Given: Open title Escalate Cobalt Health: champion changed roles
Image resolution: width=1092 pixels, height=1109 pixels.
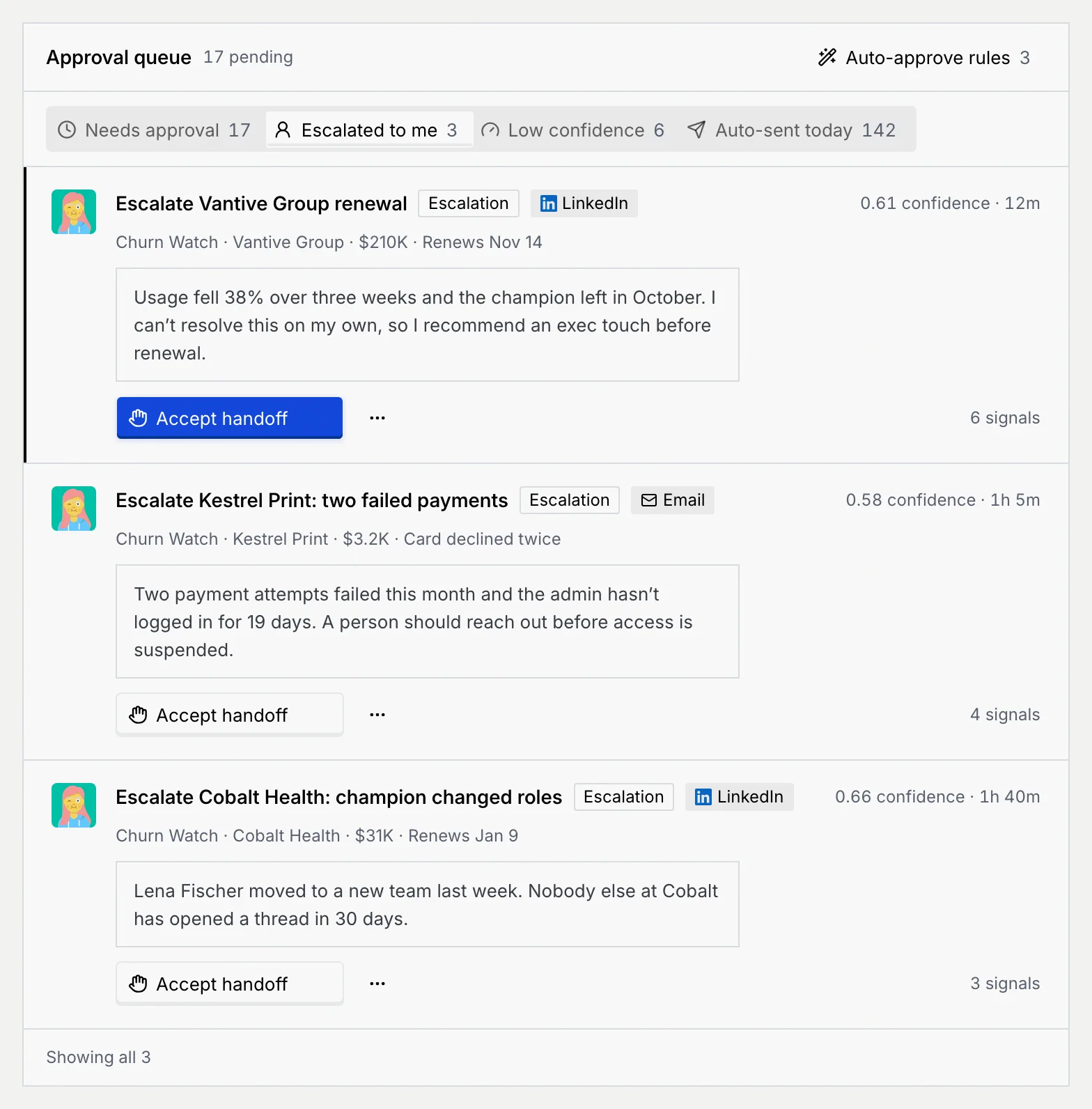Looking at the screenshot, I should click(x=338, y=797).
